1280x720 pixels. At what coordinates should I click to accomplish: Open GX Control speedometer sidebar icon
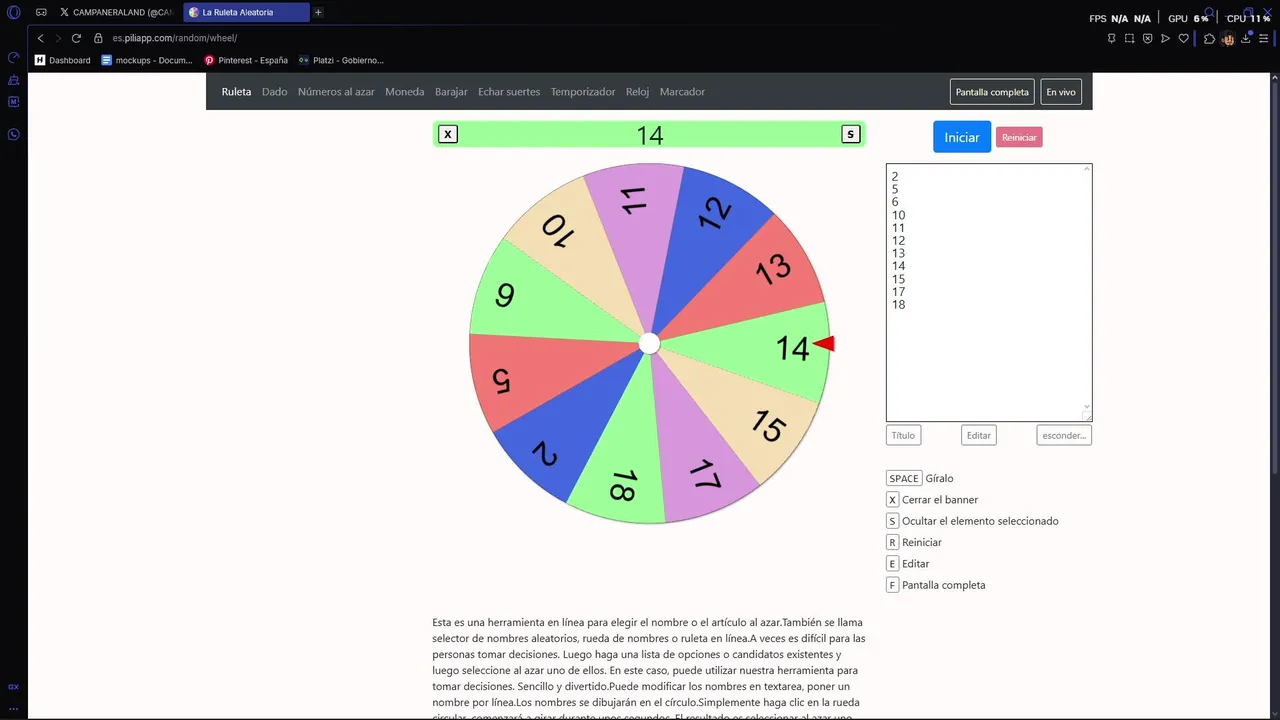click(x=14, y=58)
